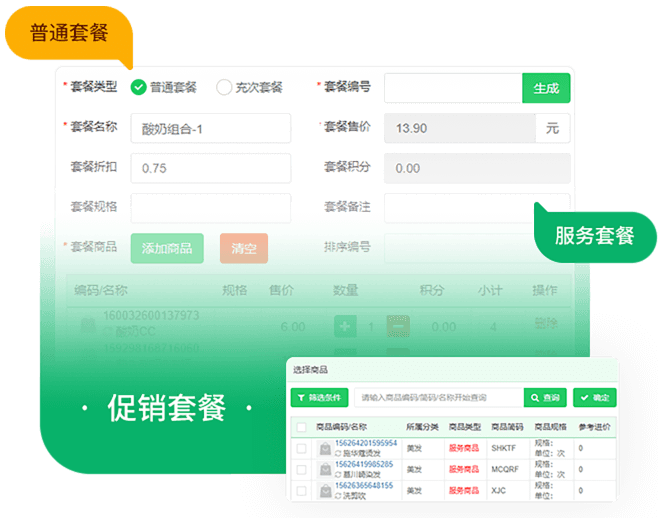Click the 生成 button next to 套餐编号

point(546,88)
